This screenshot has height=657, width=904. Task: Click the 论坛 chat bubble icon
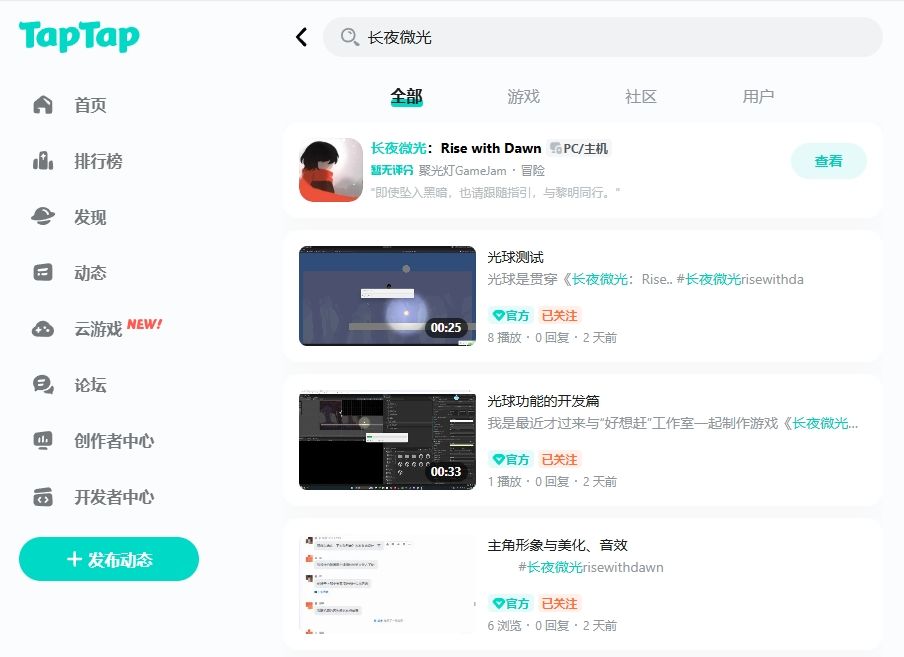tap(43, 384)
